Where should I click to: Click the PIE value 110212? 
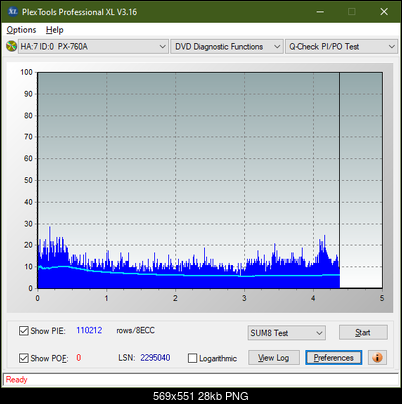click(x=89, y=330)
